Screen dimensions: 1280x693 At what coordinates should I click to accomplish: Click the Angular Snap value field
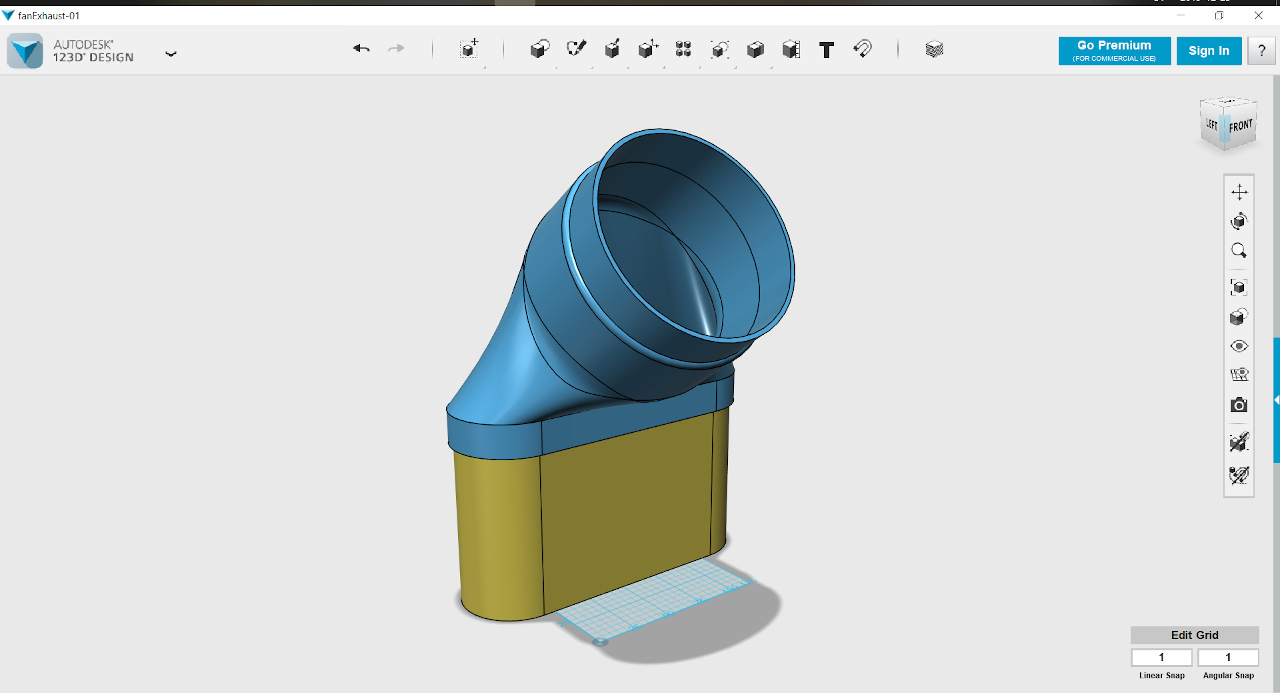point(1228,657)
